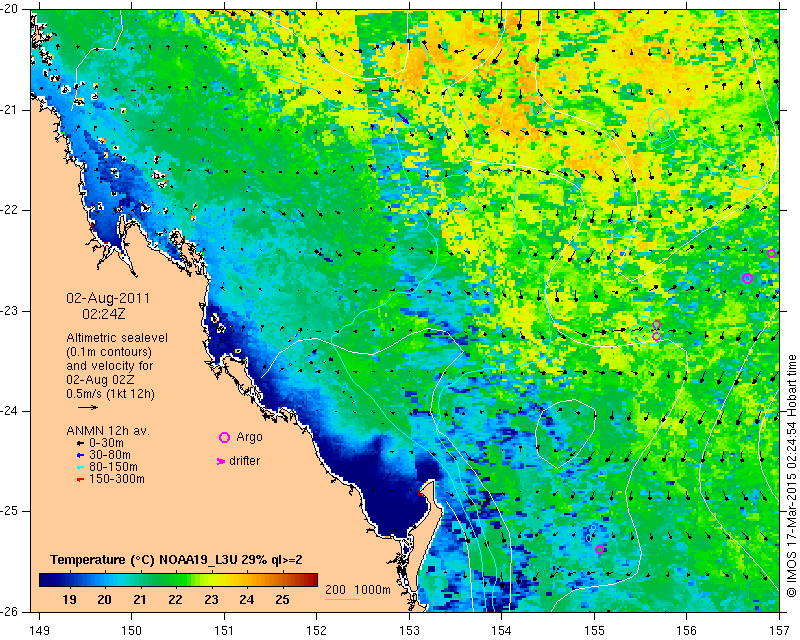Image resolution: width=800 pixels, height=640 pixels.
Task: Click the "02-Aug 02Z" caption line
Action: tap(101, 380)
